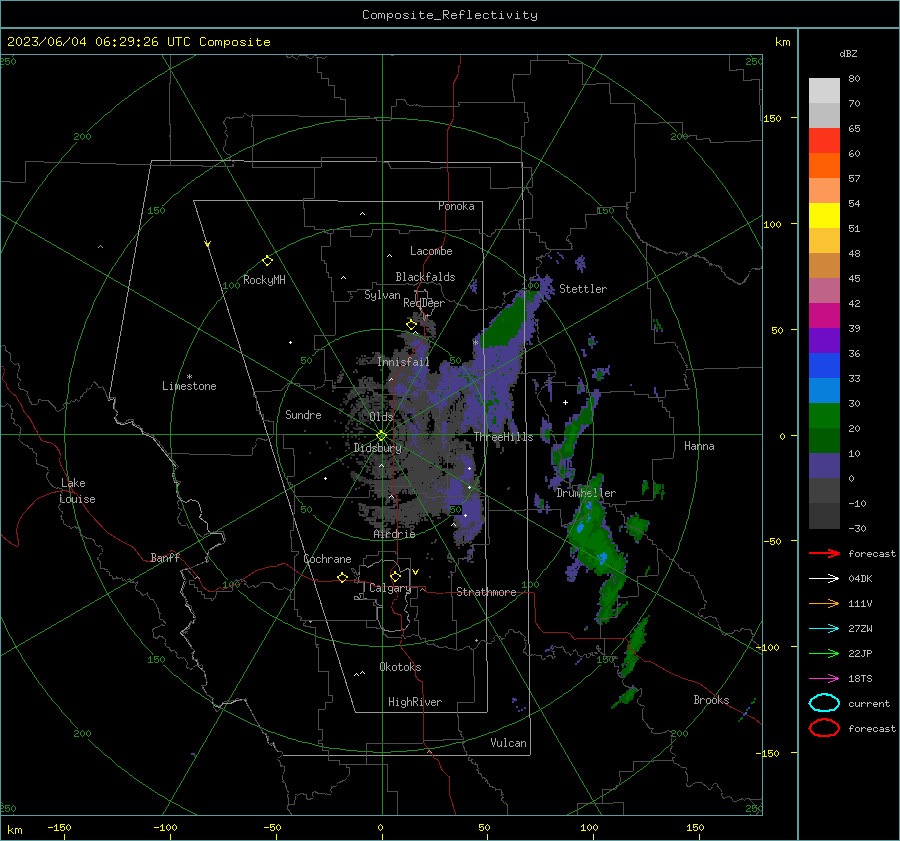Click the Didsbury label
The width and height of the screenshot is (900, 841).
tap(377, 448)
